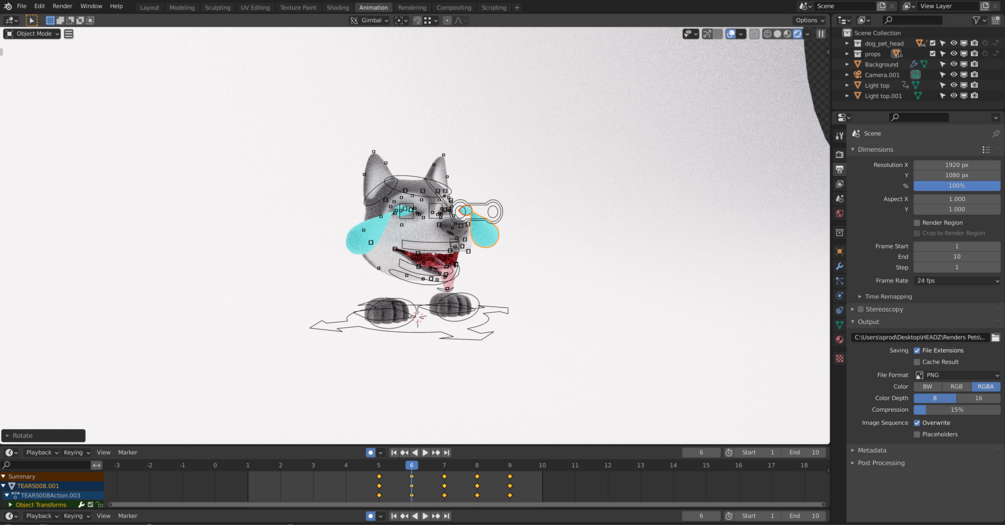Expand the Metadata panel
The height and width of the screenshot is (525, 1005).
pyautogui.click(x=853, y=451)
